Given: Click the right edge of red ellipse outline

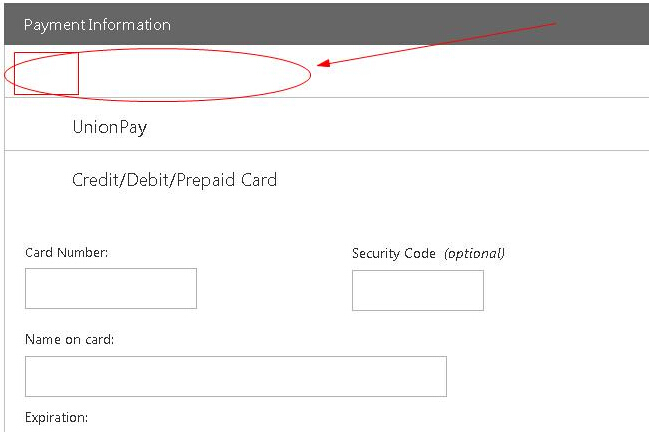Looking at the screenshot, I should (x=311, y=72).
